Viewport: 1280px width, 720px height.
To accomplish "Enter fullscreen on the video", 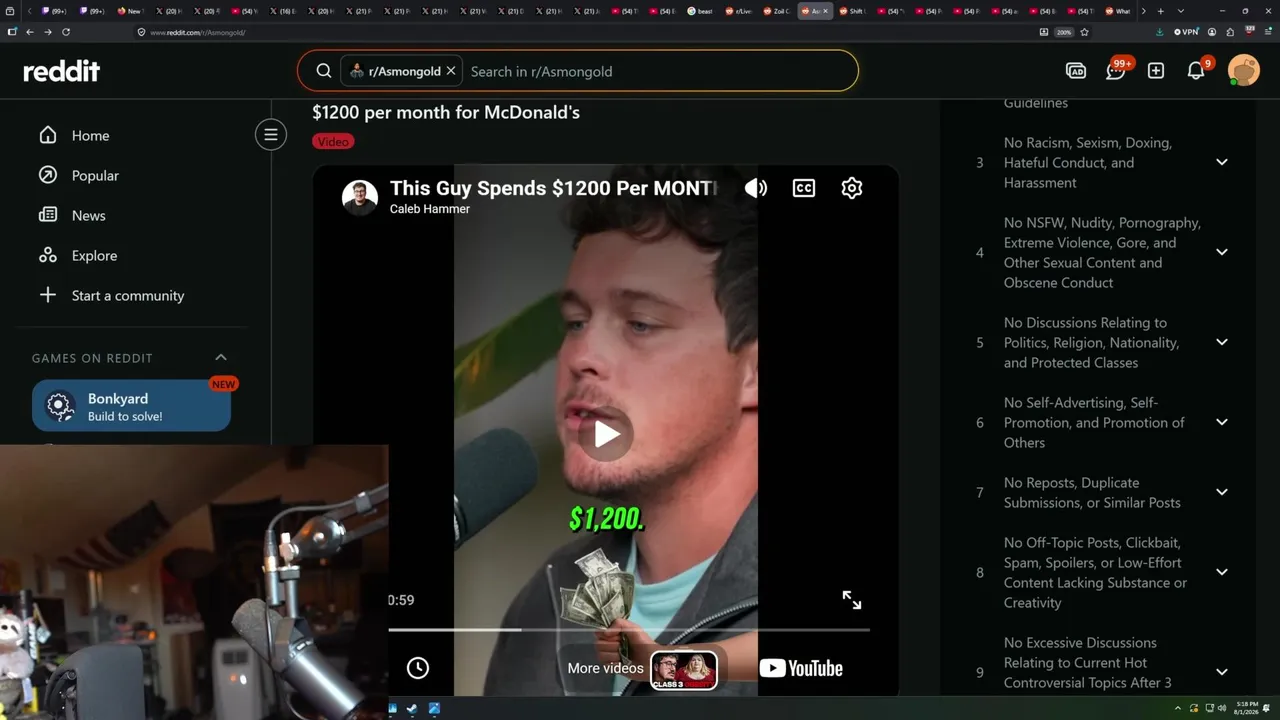I will [852, 600].
